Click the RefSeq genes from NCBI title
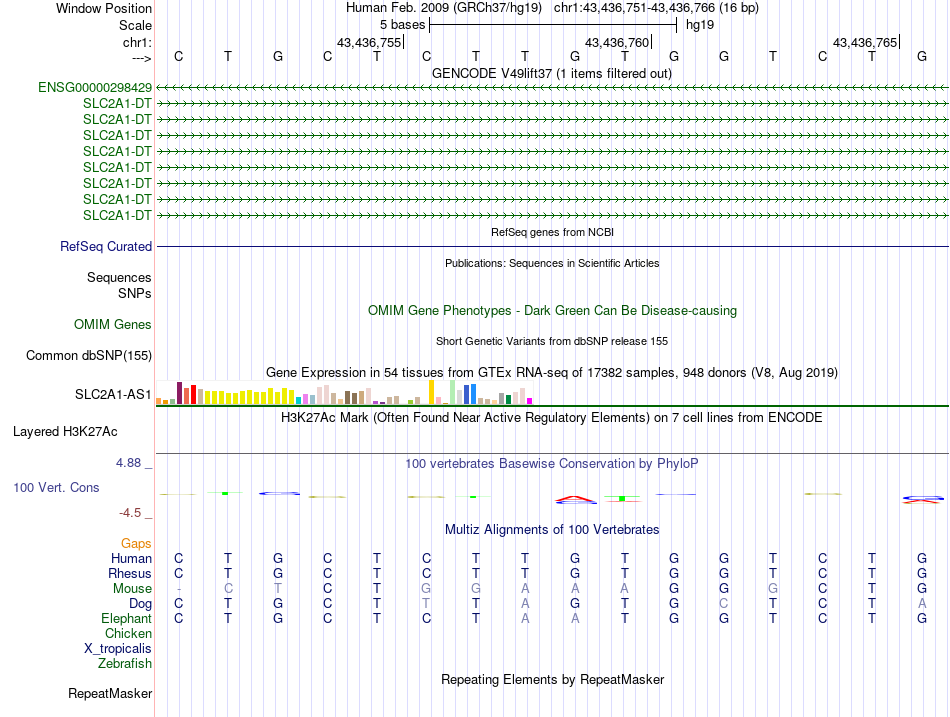Viewport: 950px width, 717px height. [552, 232]
